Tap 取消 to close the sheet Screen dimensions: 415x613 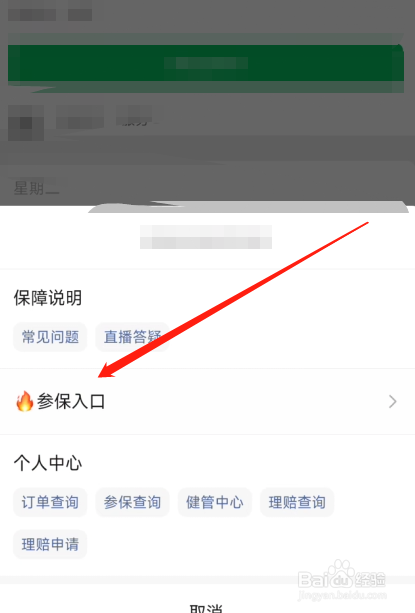coord(206,608)
